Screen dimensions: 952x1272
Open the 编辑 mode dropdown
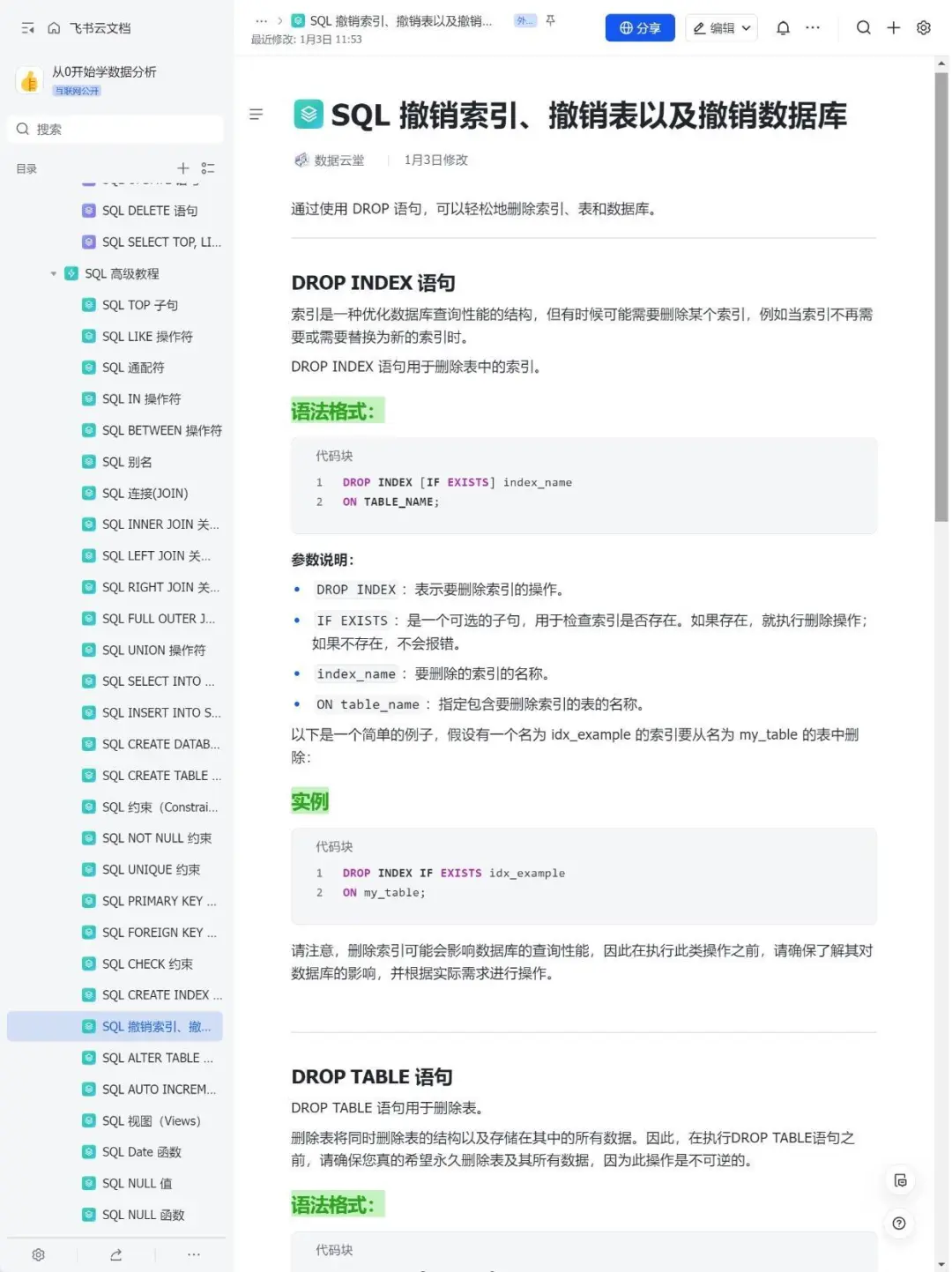point(721,27)
